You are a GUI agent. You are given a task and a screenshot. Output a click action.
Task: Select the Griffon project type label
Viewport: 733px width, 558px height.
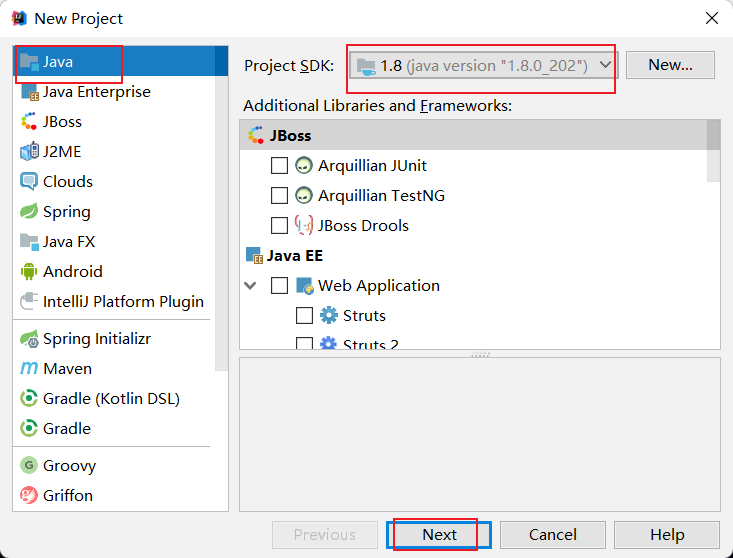(68, 495)
